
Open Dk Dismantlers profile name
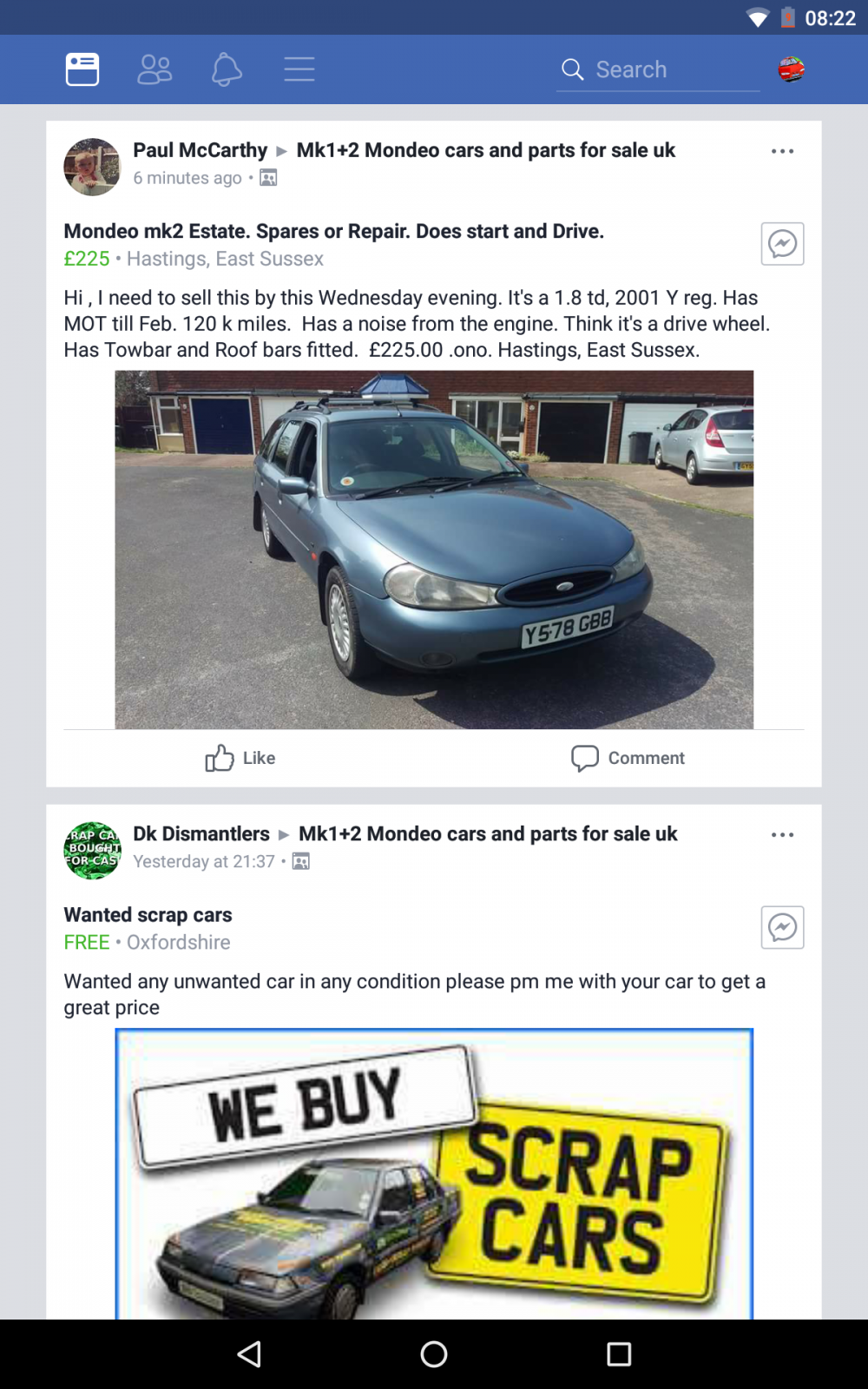click(201, 833)
